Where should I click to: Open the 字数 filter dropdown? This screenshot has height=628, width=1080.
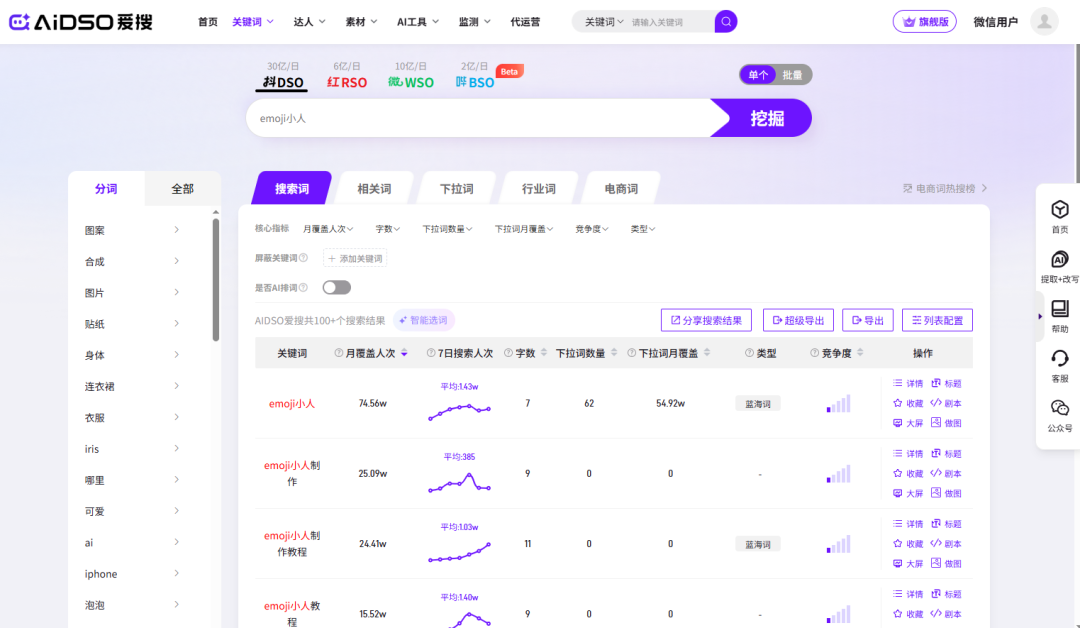[x=388, y=228]
